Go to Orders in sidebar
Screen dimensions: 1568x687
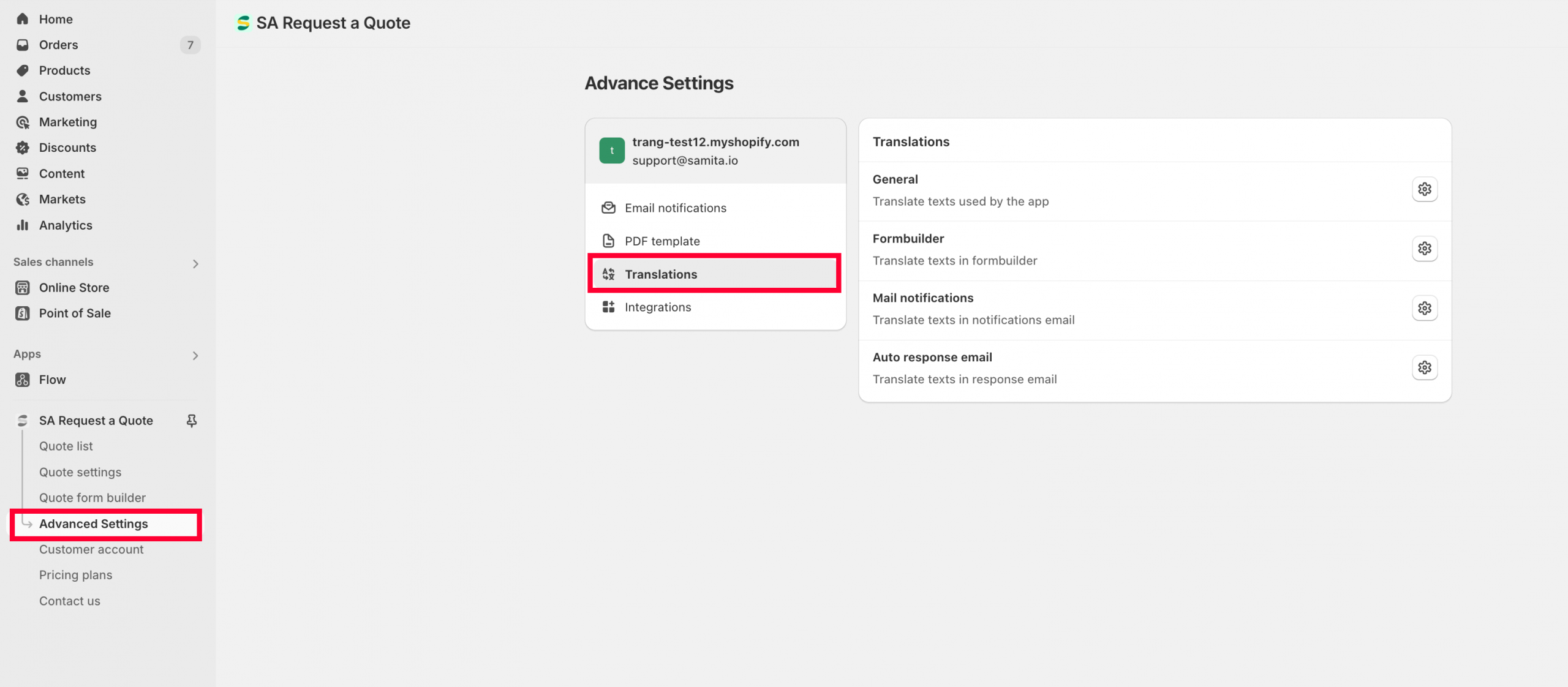59,45
